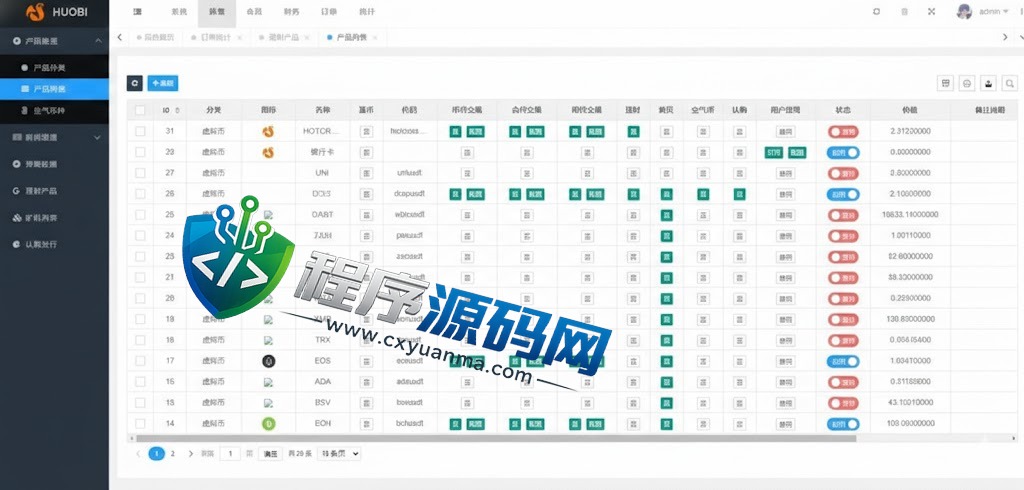Click the dark reload button above the table
1024x490 pixels.
click(135, 83)
